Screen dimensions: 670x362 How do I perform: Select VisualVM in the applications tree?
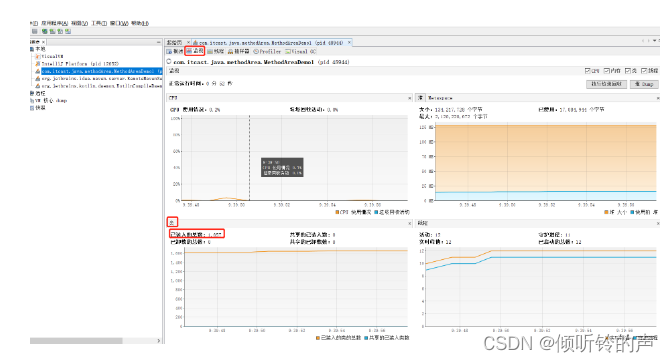[x=52, y=56]
